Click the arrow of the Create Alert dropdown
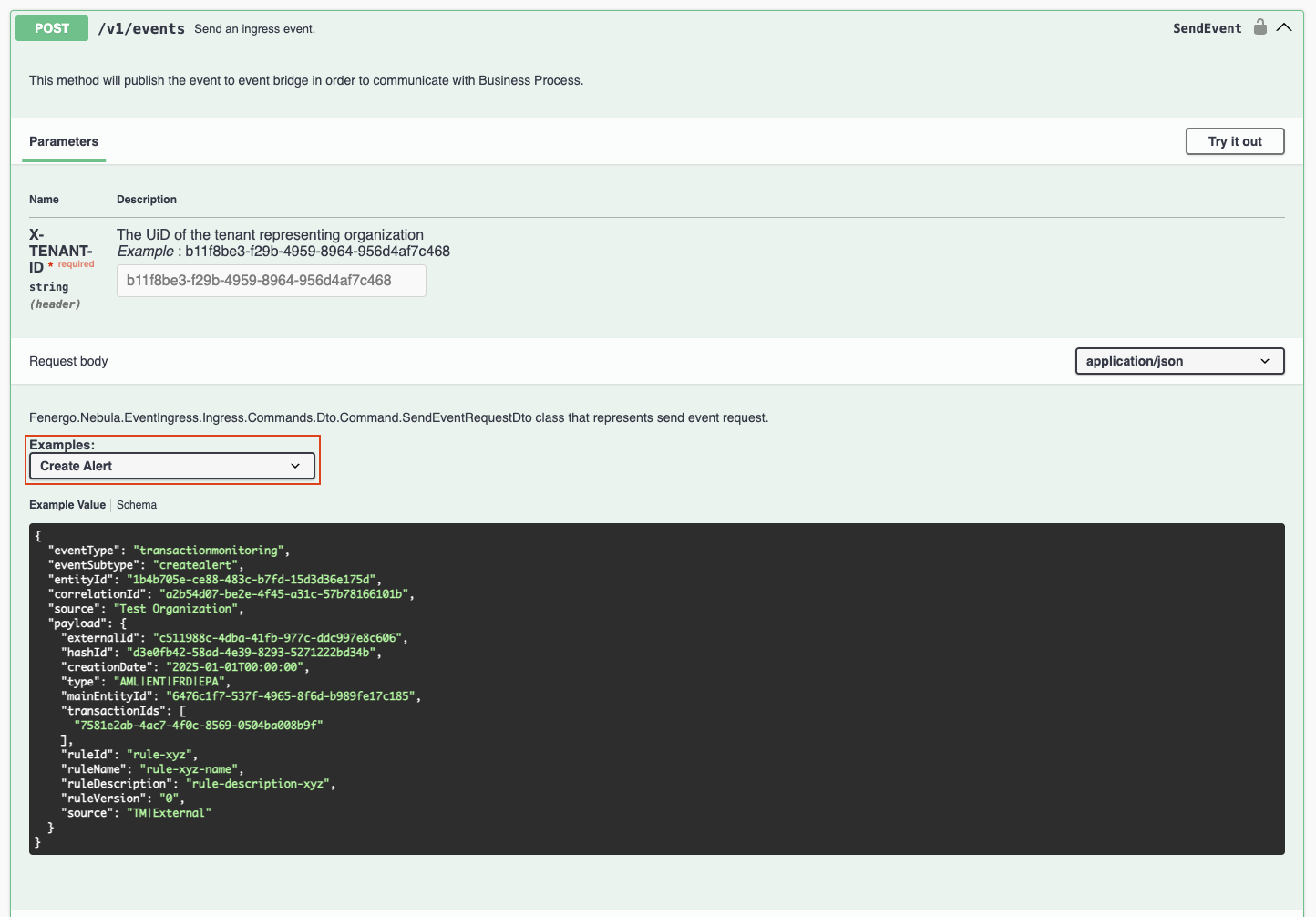1316x917 pixels. click(295, 467)
